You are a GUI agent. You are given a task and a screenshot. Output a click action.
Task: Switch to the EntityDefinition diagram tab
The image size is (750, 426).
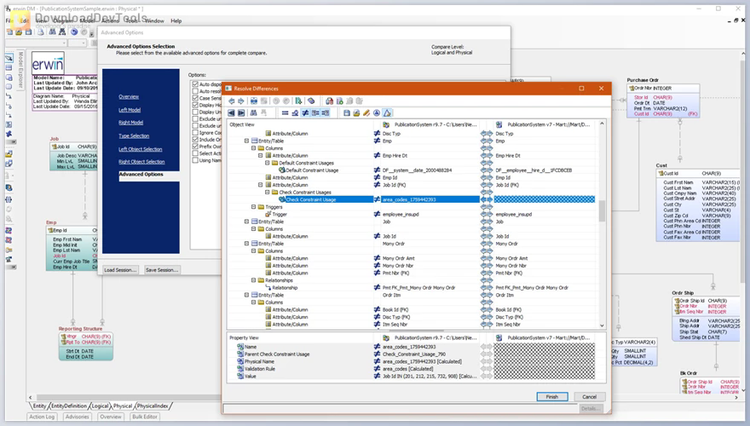click(69, 406)
